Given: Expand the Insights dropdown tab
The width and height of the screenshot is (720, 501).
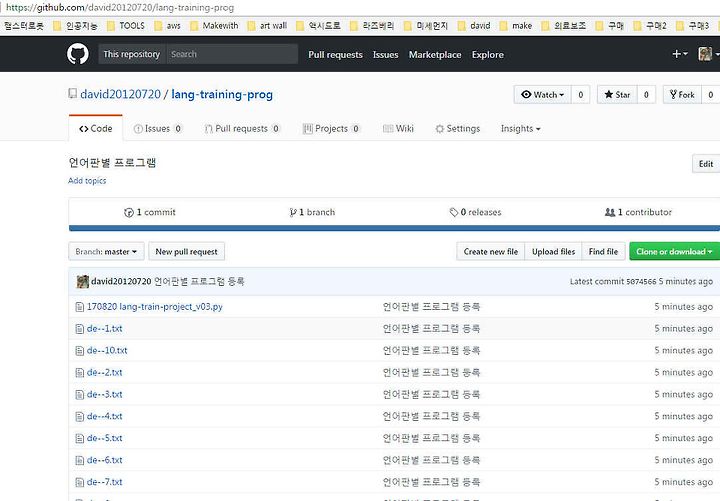Looking at the screenshot, I should 520,129.
